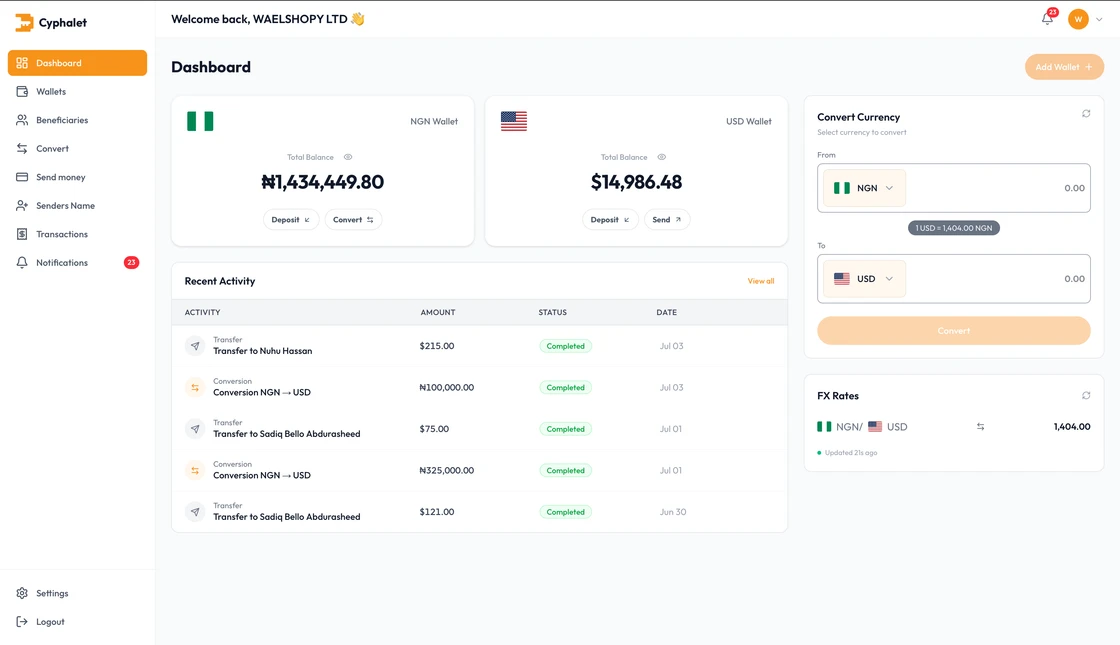The image size is (1120, 645).
Task: Open the Transfer to Nuhu Hassan entry
Action: (479, 346)
